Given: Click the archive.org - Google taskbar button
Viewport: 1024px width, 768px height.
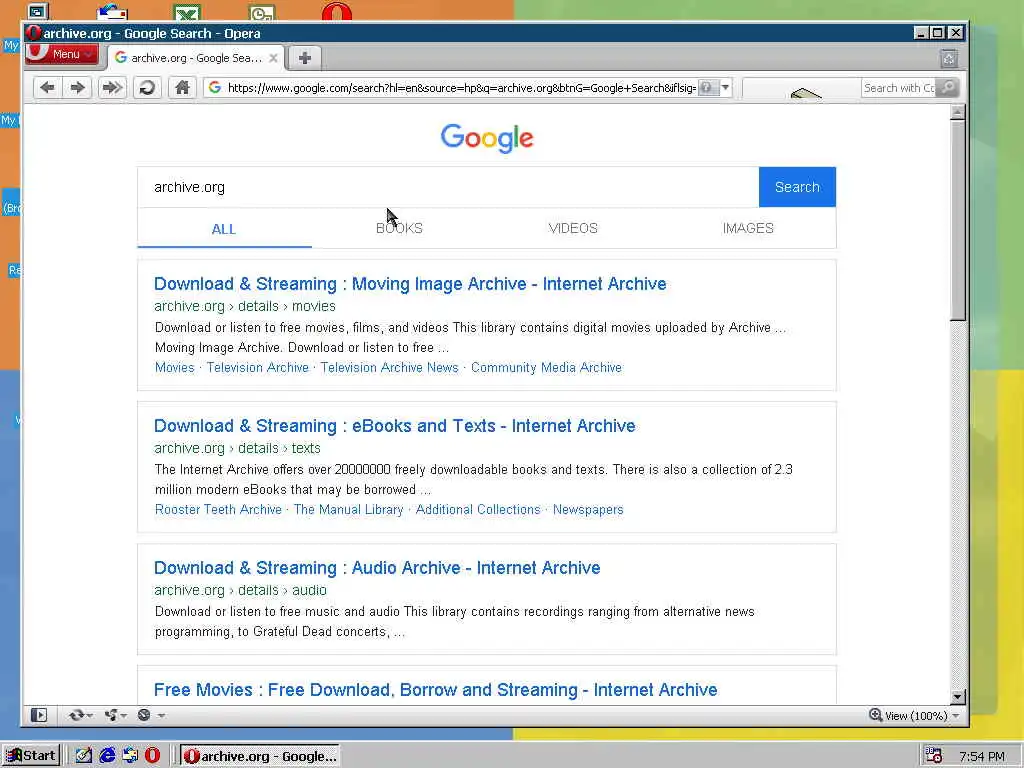Looking at the screenshot, I should (260, 756).
